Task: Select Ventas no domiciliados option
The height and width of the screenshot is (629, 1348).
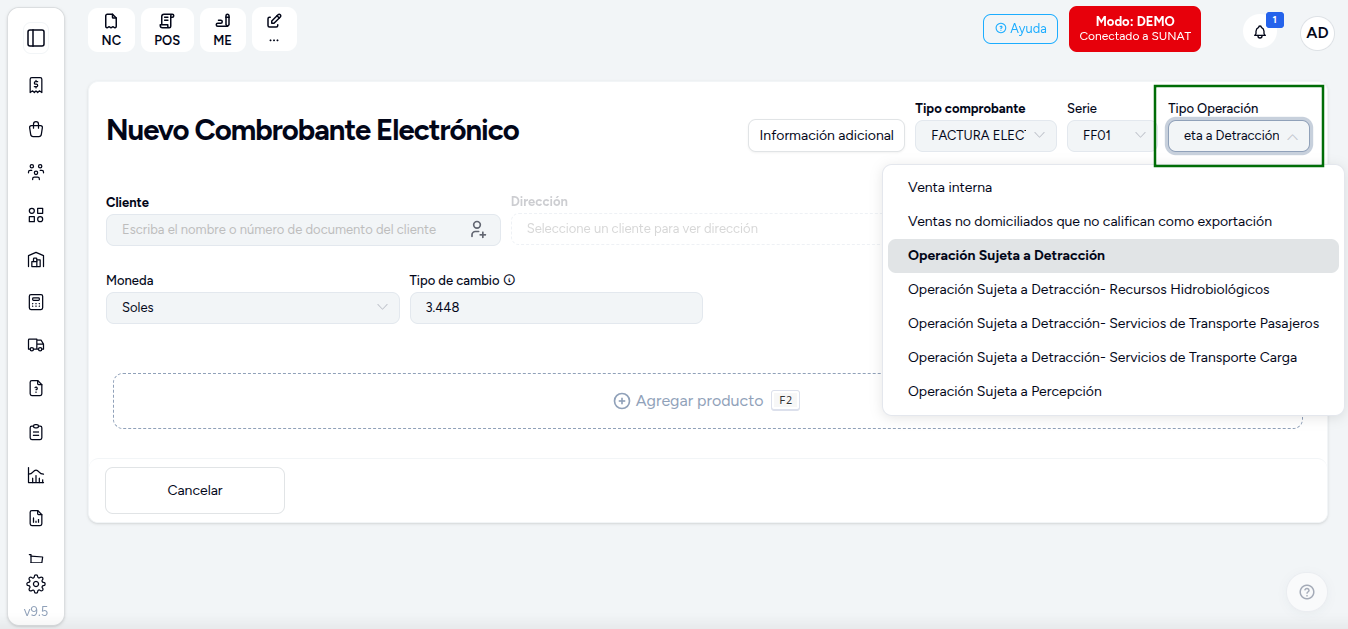Action: [1113, 222]
